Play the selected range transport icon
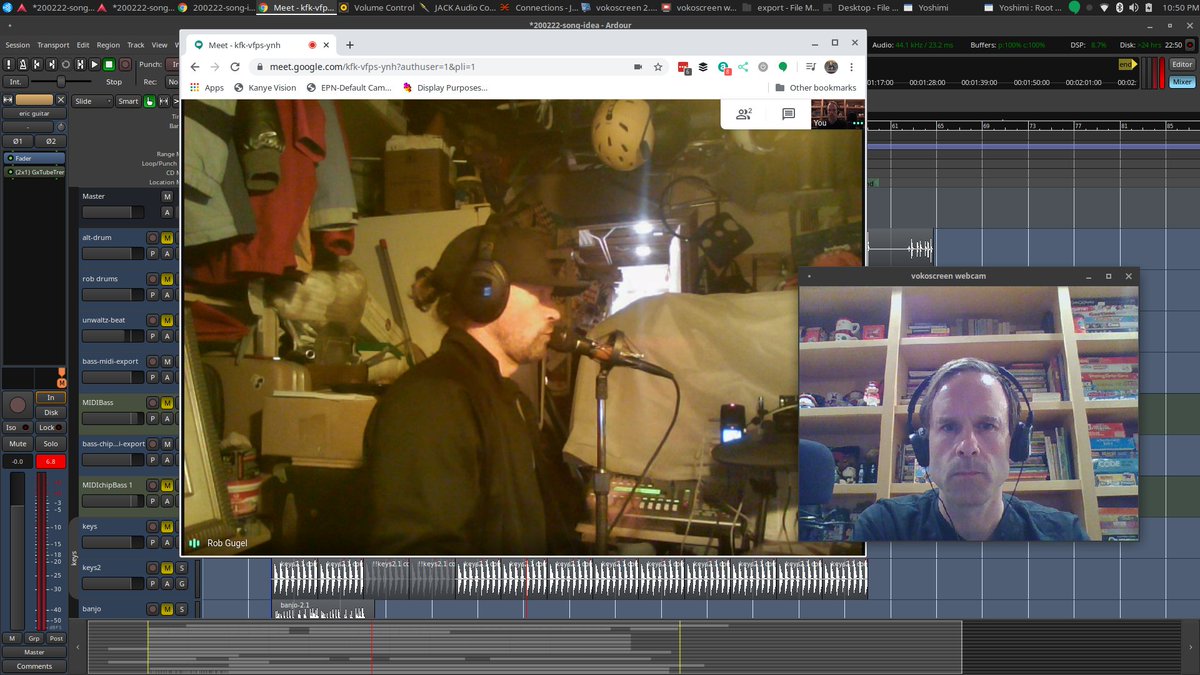This screenshot has height=675, width=1200. (x=80, y=64)
